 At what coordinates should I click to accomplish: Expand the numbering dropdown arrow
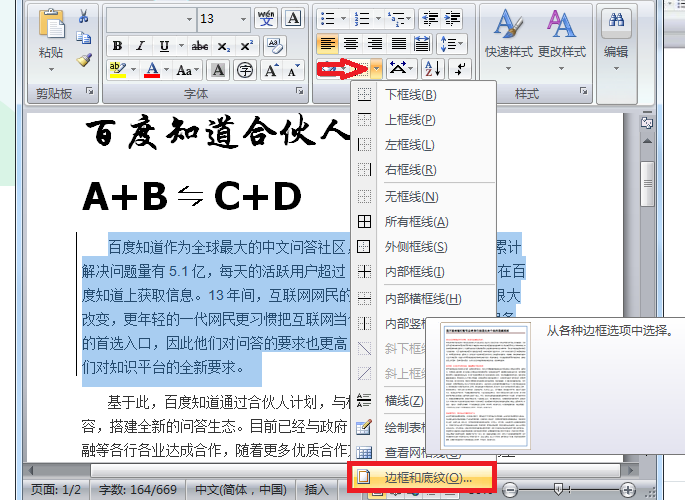coord(378,19)
